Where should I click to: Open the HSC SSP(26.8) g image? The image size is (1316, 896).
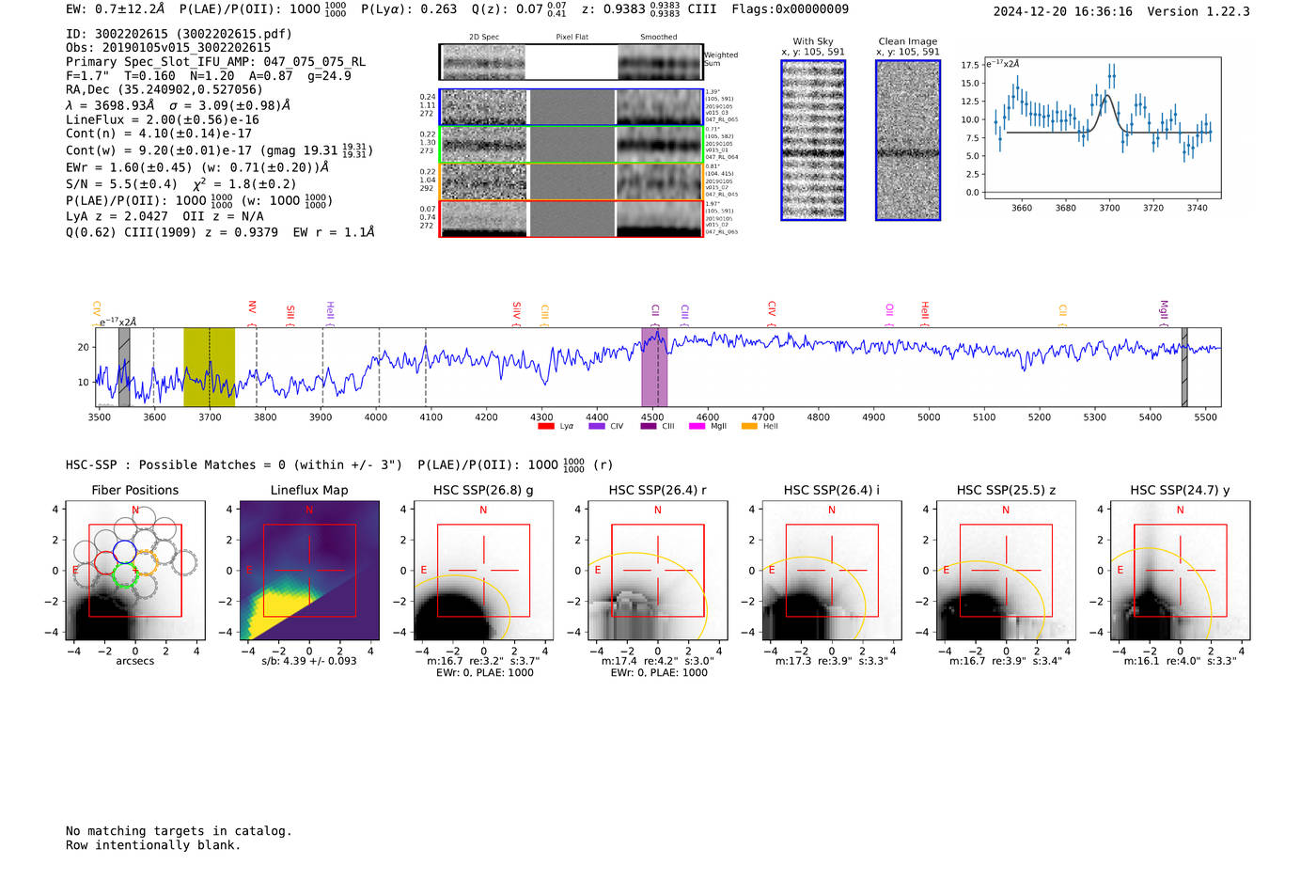tap(483, 571)
